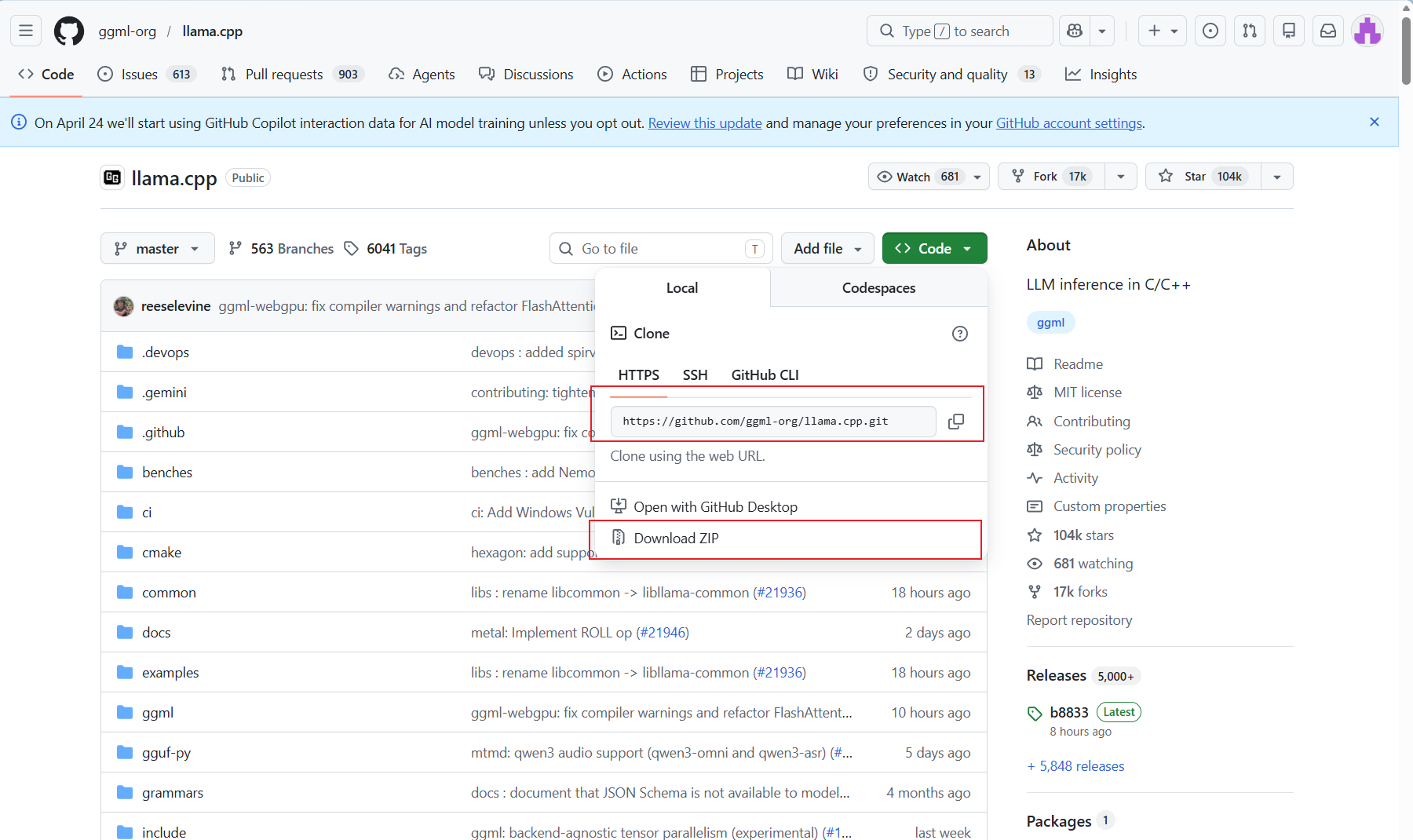Select the Local tab in Code popup

pyautogui.click(x=682, y=288)
